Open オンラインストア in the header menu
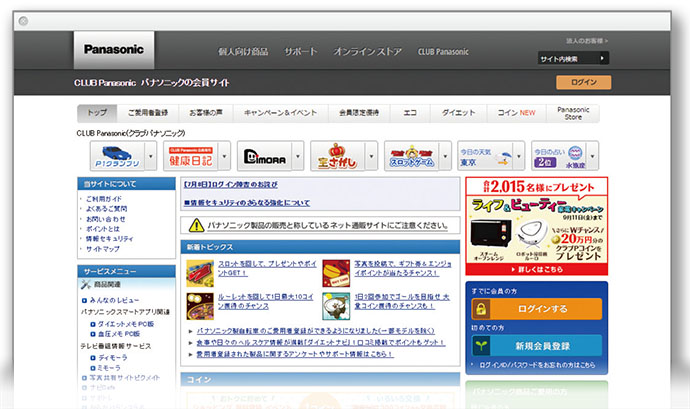690x409 pixels. (368, 52)
